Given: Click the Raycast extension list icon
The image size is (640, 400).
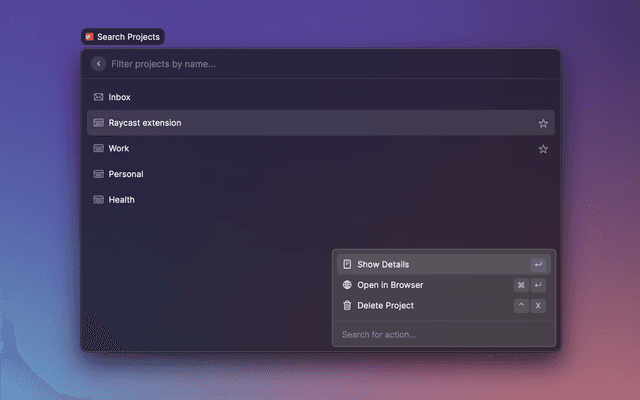Looking at the screenshot, I should click(98, 123).
